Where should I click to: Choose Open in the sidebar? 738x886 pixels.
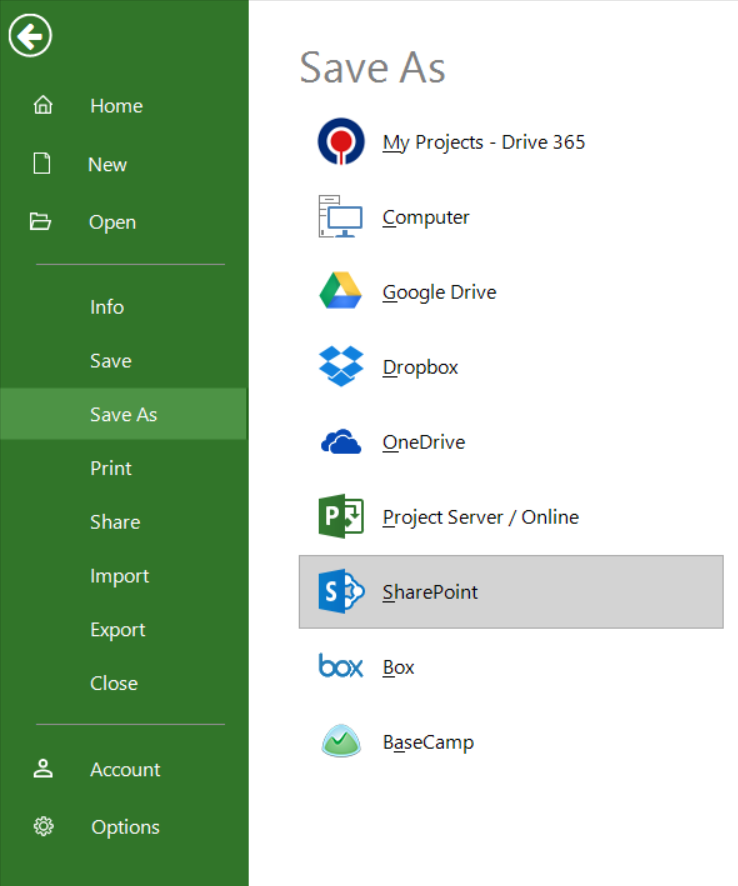(x=112, y=223)
